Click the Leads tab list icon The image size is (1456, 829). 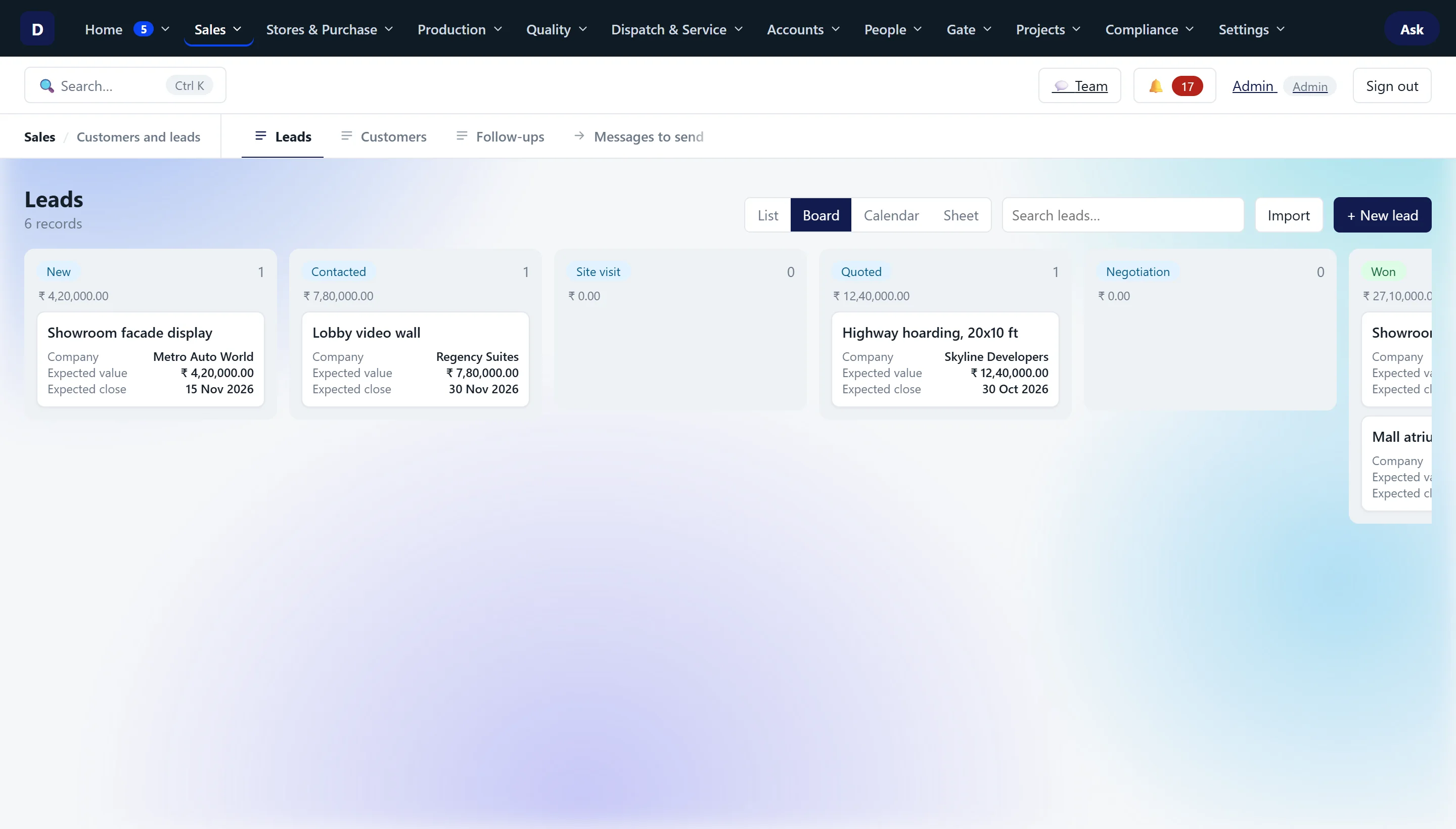point(261,135)
